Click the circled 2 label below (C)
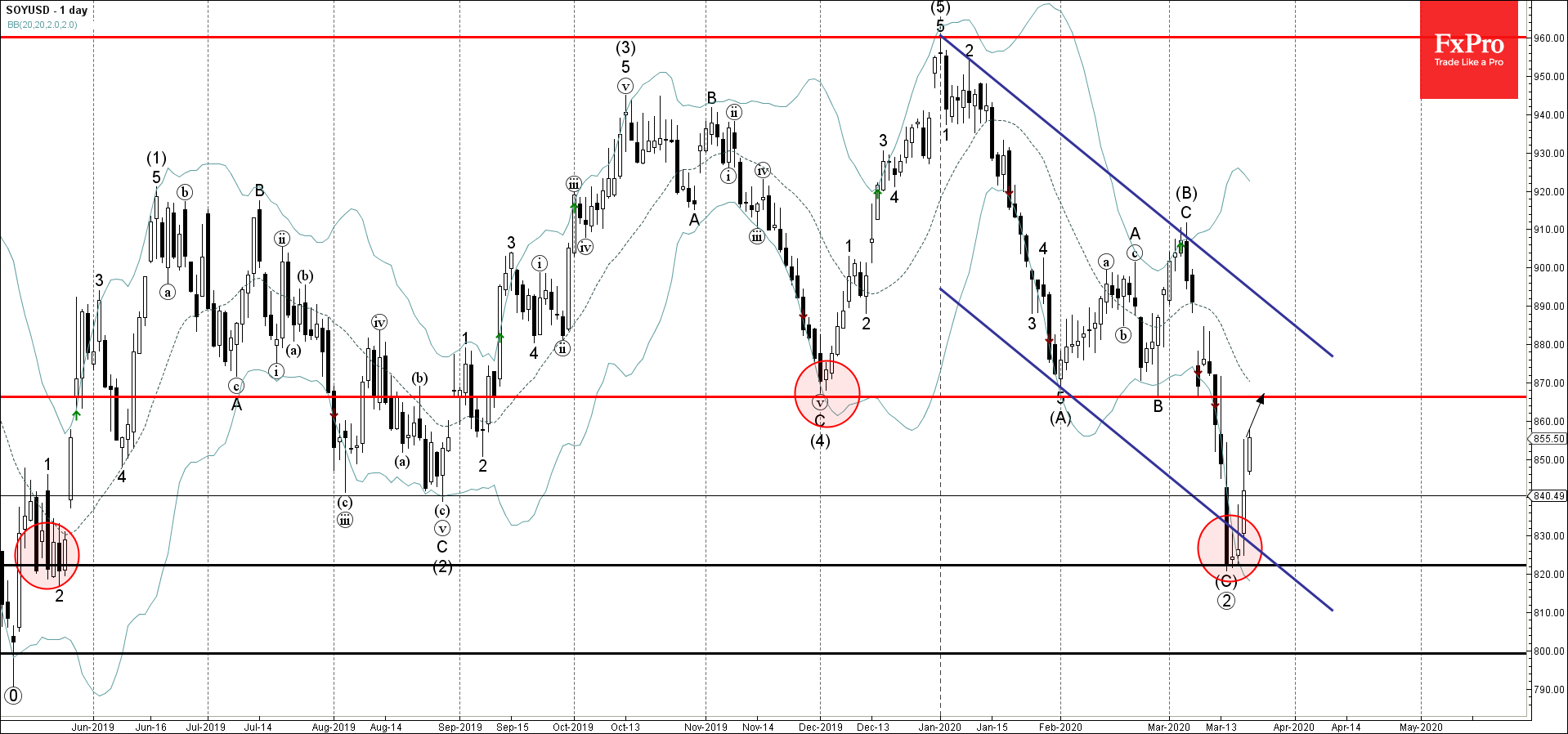1568x734 pixels. (x=1225, y=601)
